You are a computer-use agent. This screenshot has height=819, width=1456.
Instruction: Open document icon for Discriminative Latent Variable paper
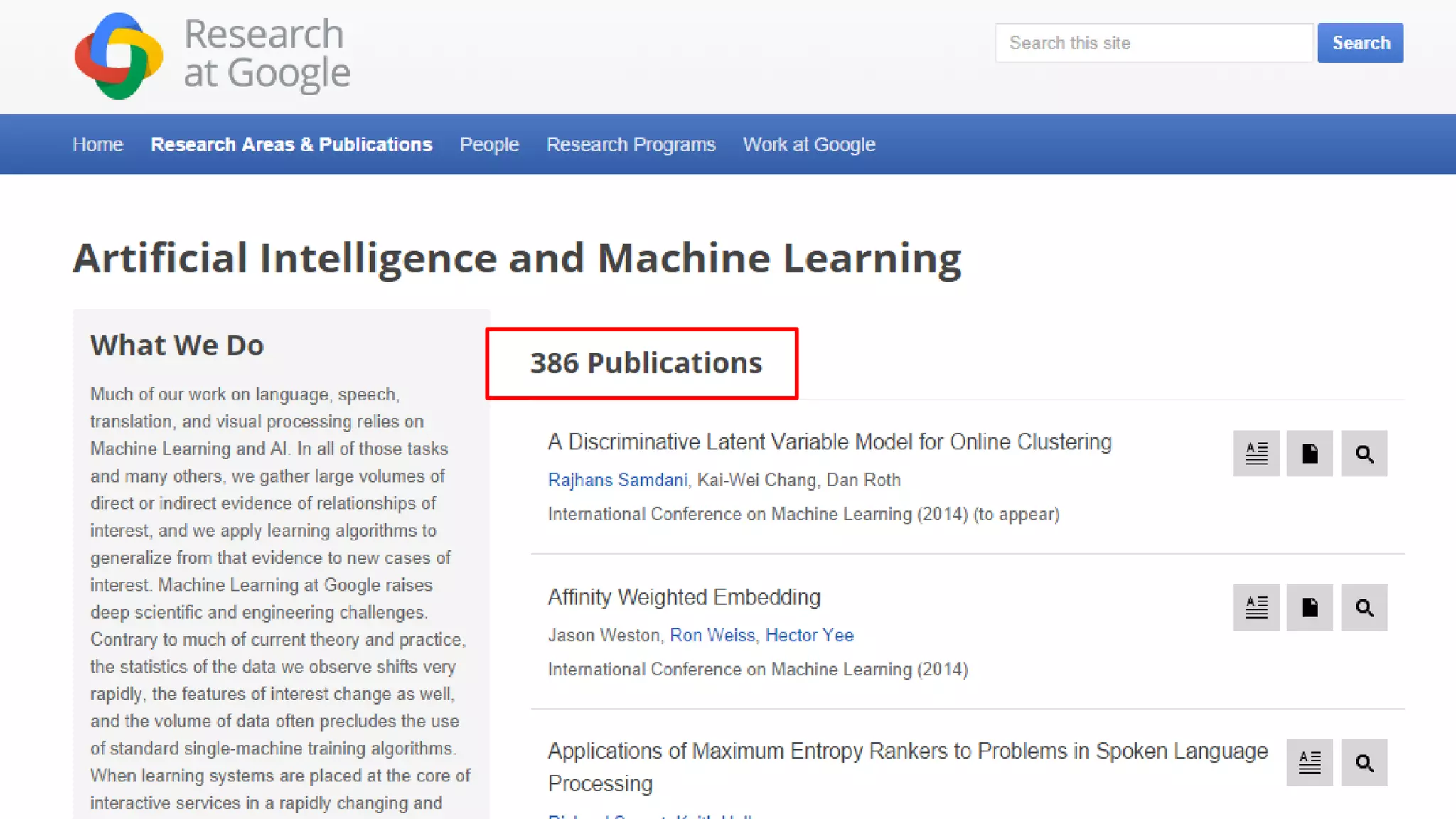point(1310,454)
